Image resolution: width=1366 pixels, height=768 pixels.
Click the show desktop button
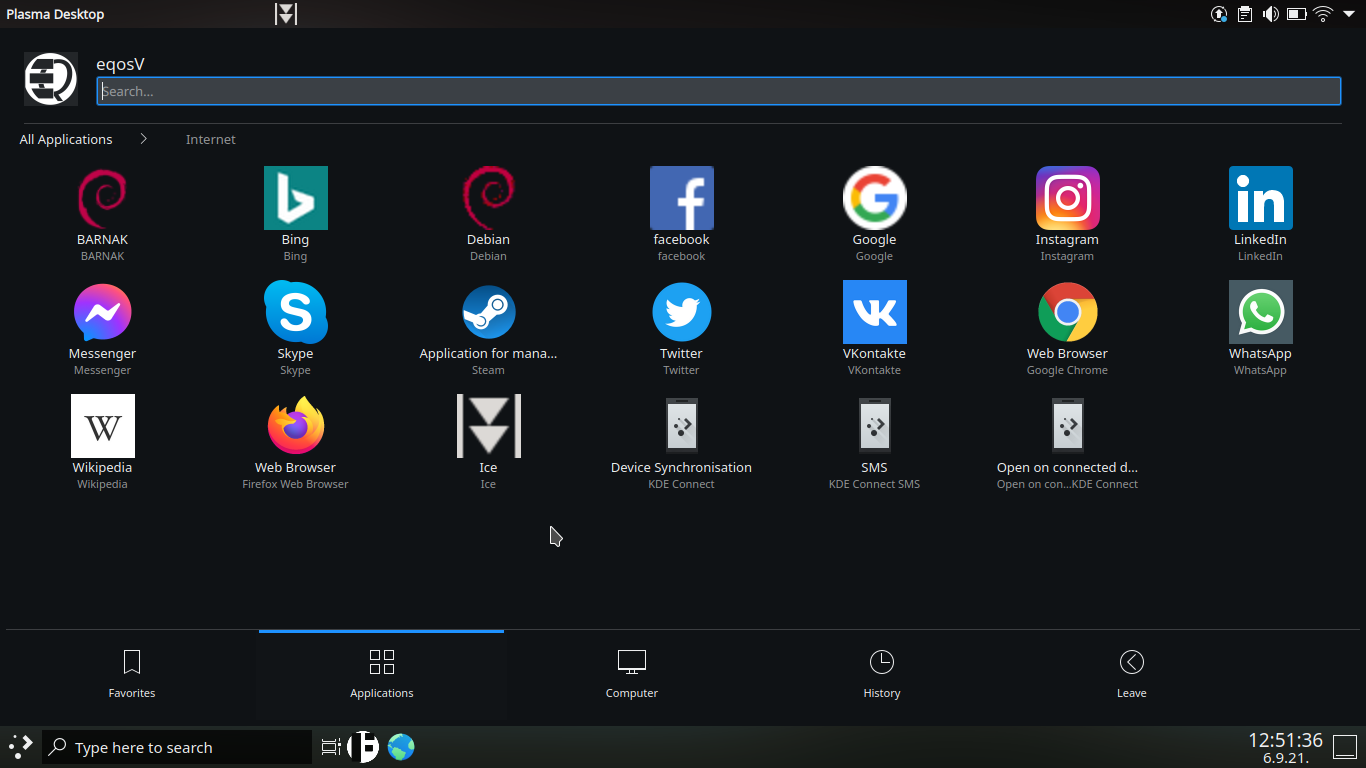[1345, 748]
